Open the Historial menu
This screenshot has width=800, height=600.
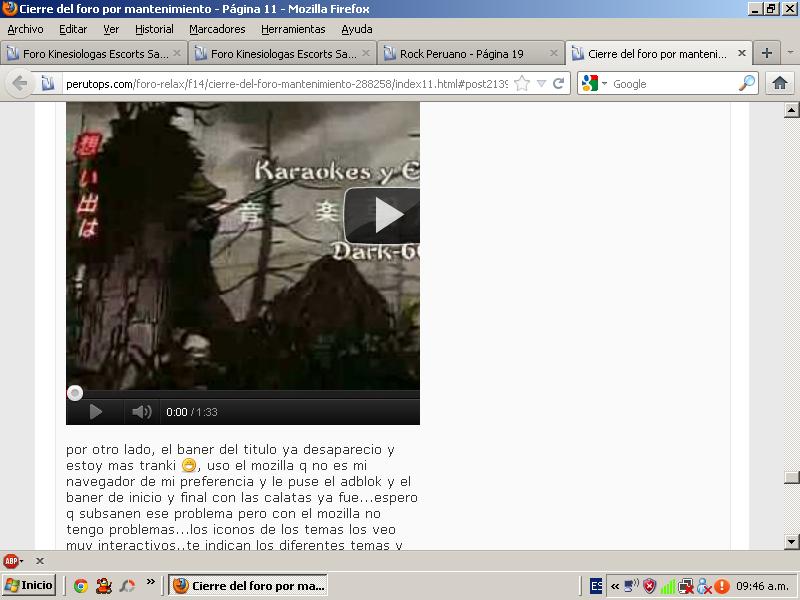154,29
